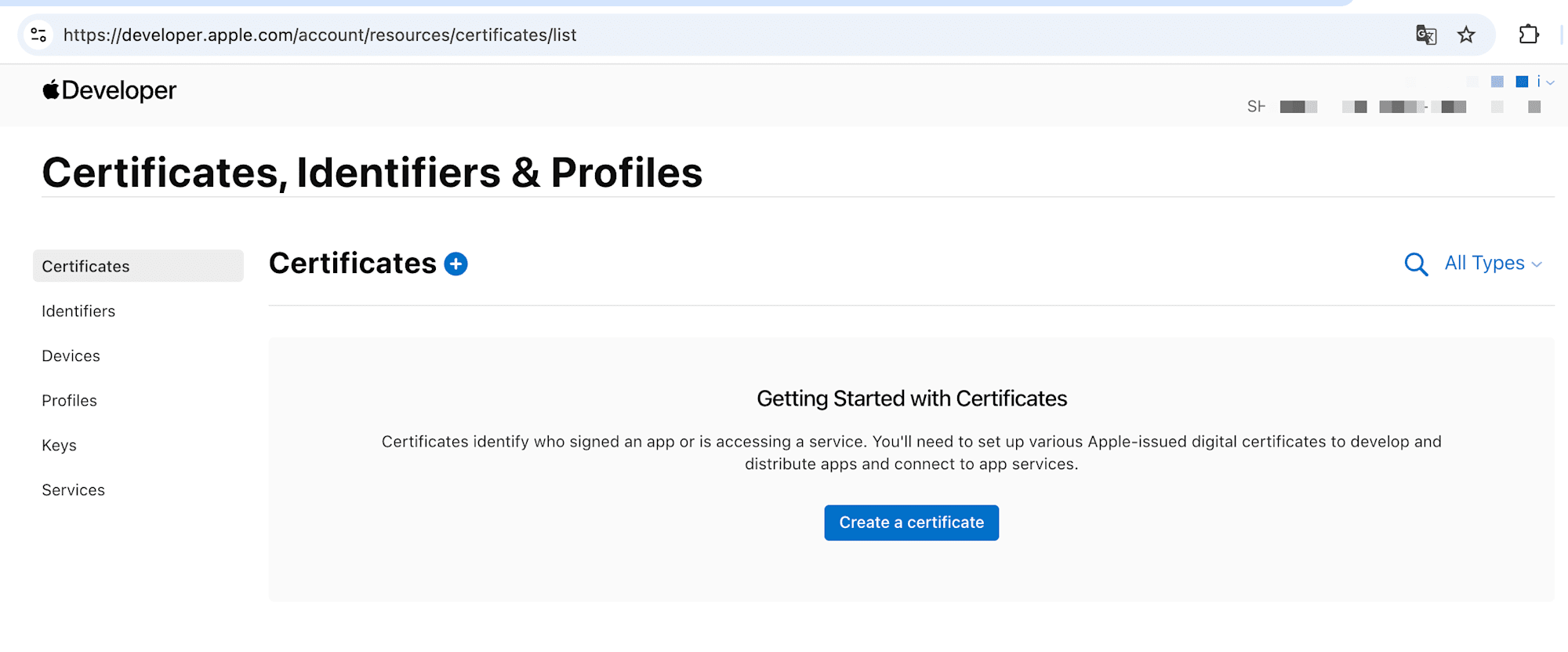Open the browser Extensions puzzle icon
Image resolution: width=1568 pixels, height=652 pixels.
pos(1528,35)
